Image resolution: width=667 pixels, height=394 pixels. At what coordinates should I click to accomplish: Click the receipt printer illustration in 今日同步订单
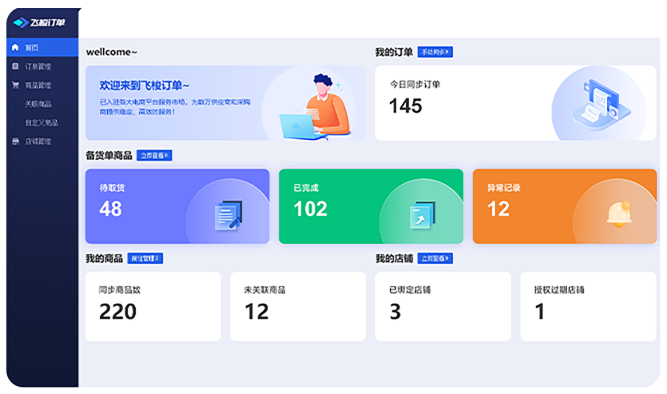coord(600,103)
